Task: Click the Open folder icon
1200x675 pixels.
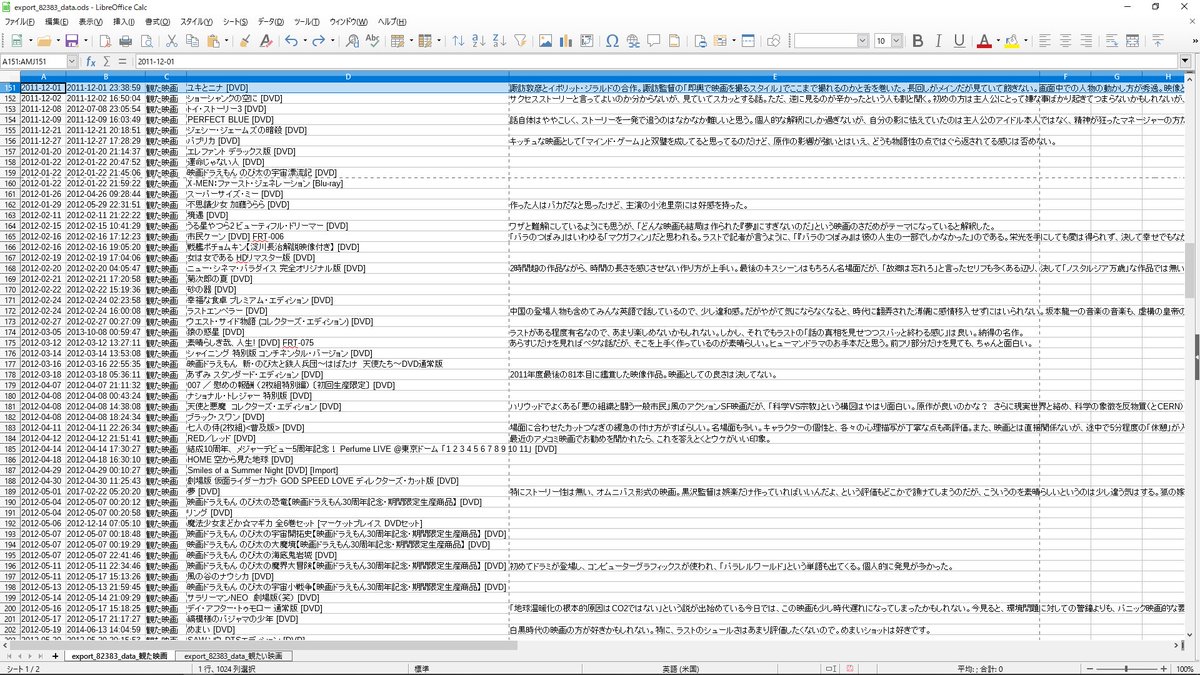Action: [x=43, y=41]
